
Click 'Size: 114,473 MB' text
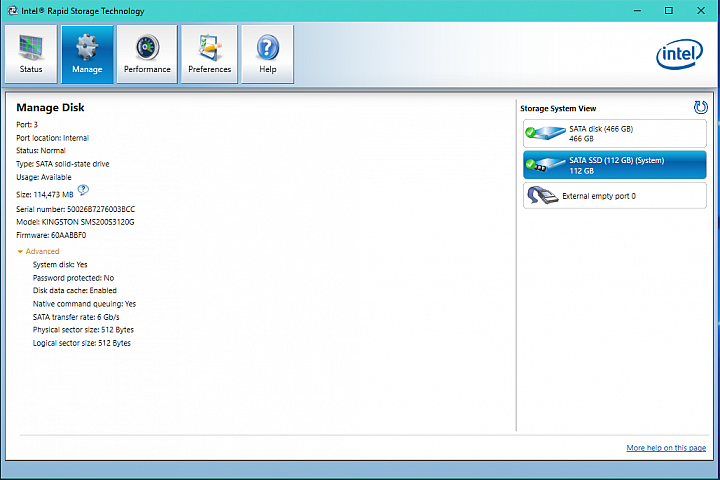45,195
